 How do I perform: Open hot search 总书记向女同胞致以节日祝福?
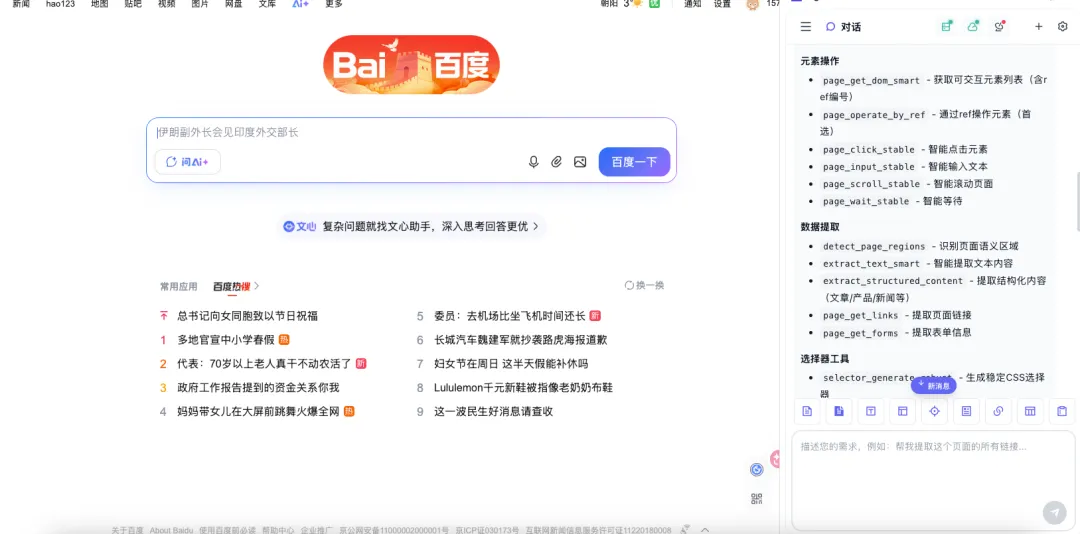[x=247, y=316]
